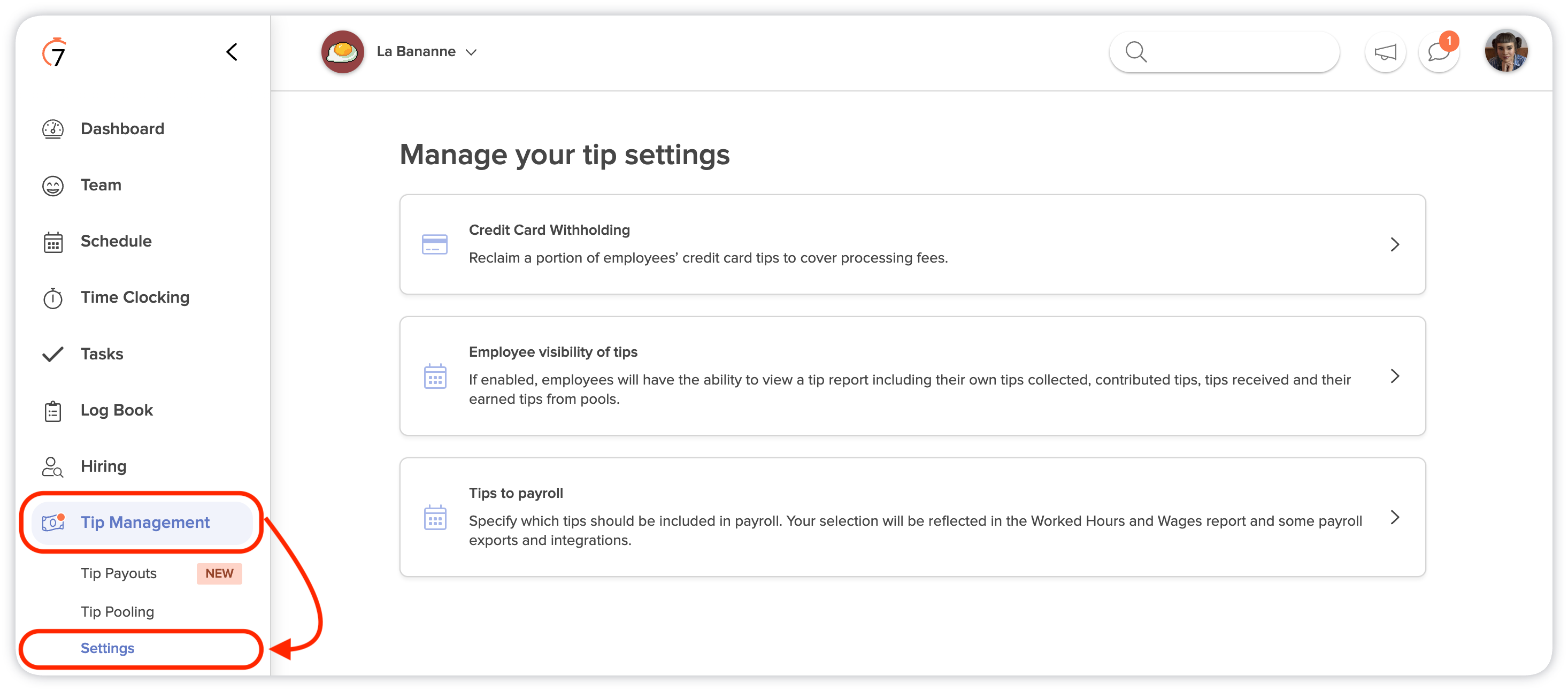1568x691 pixels.
Task: Click the 7shifts logo icon
Action: coord(54,52)
